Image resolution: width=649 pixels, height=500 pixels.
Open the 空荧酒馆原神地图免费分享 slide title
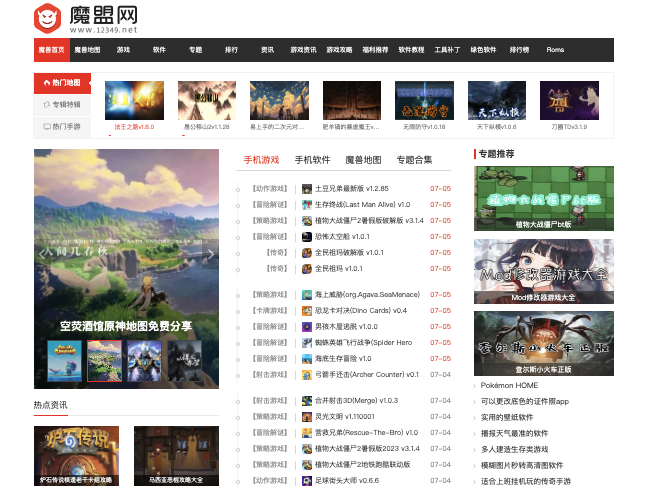126,327
